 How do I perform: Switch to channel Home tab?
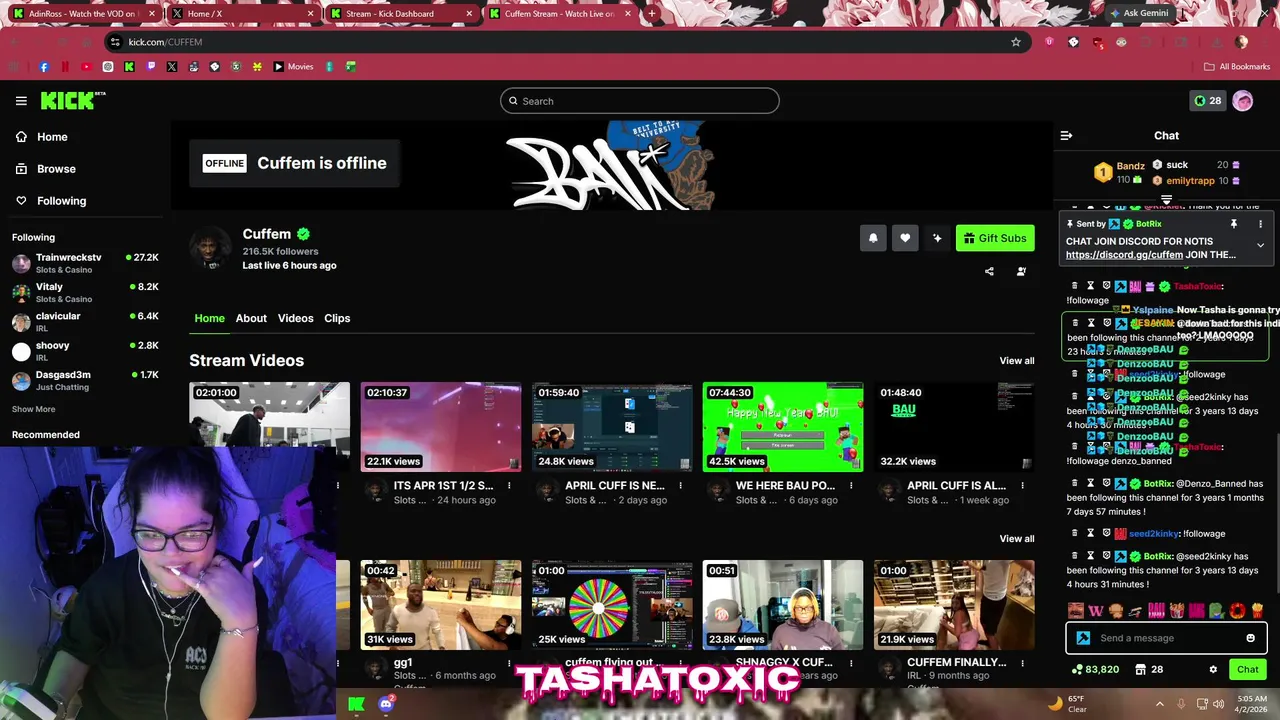tap(209, 318)
